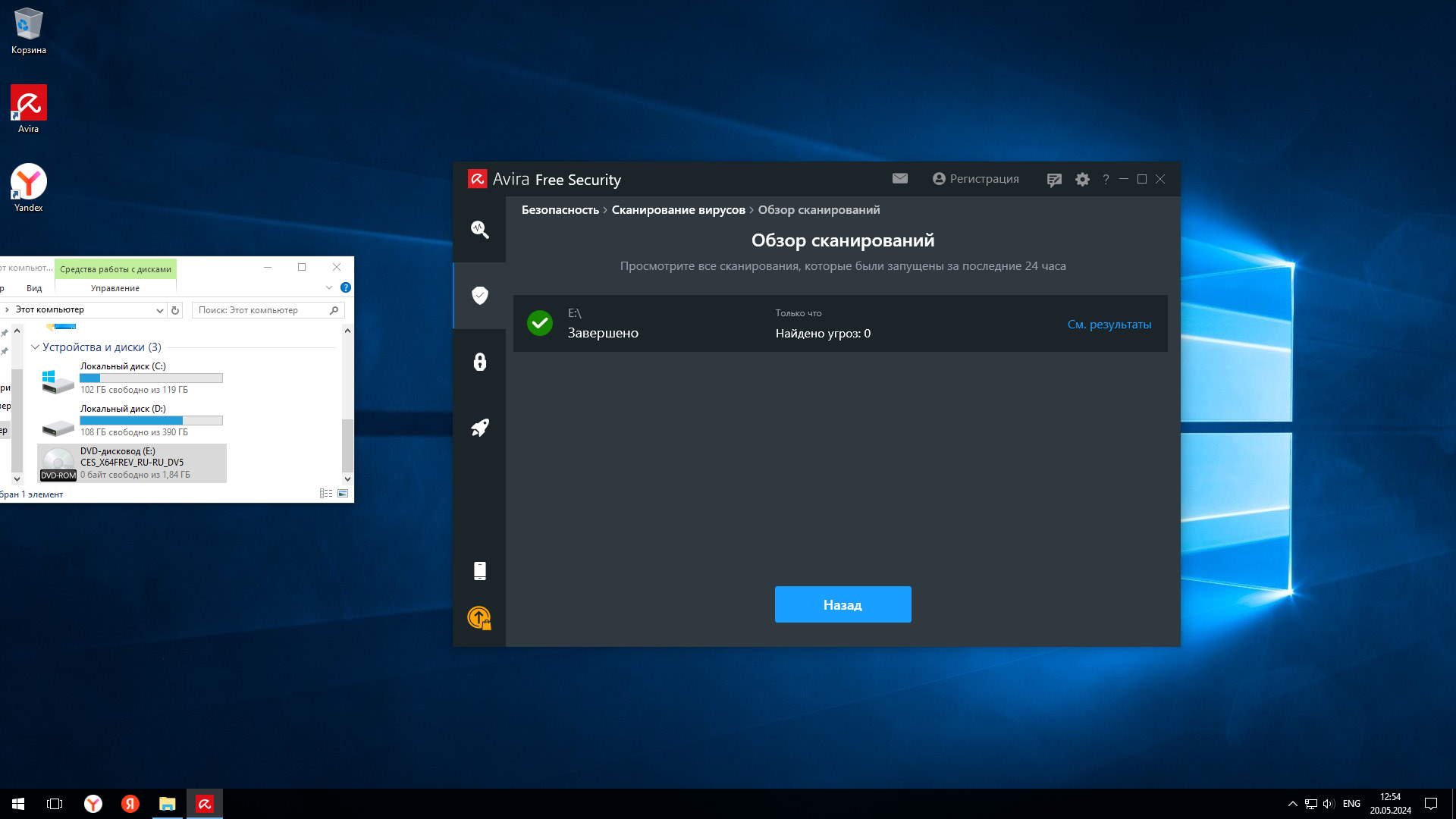Click the orange upgrade arrow icon
Image resolution: width=1456 pixels, height=819 pixels.
coord(479,618)
